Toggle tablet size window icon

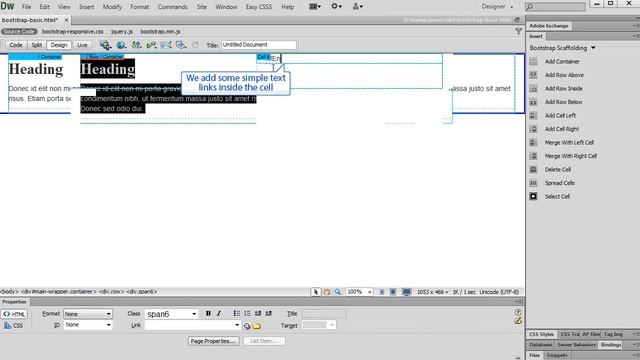click(393, 292)
